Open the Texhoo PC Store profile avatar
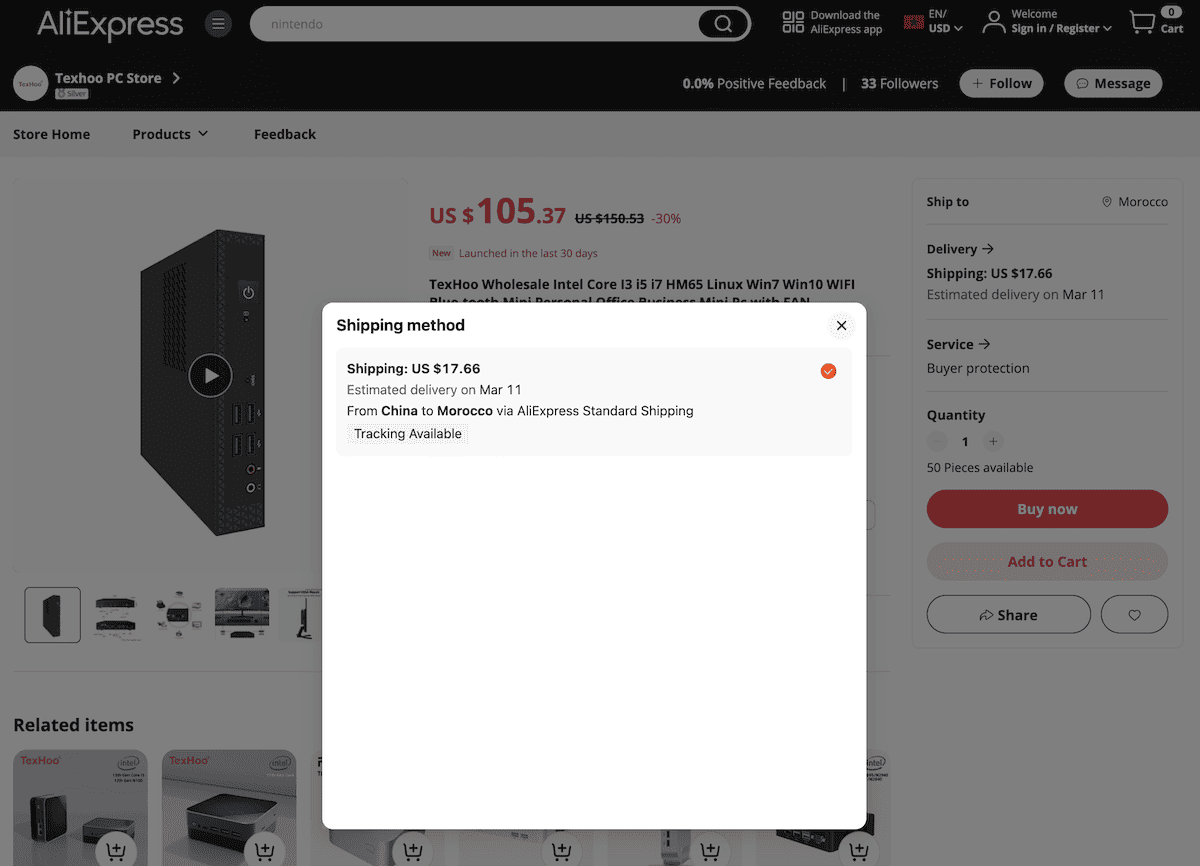The image size is (1200, 866). click(x=30, y=83)
